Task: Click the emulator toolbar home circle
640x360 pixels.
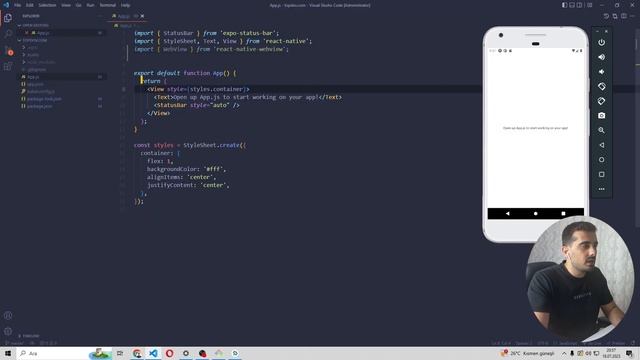Action: coord(601,160)
